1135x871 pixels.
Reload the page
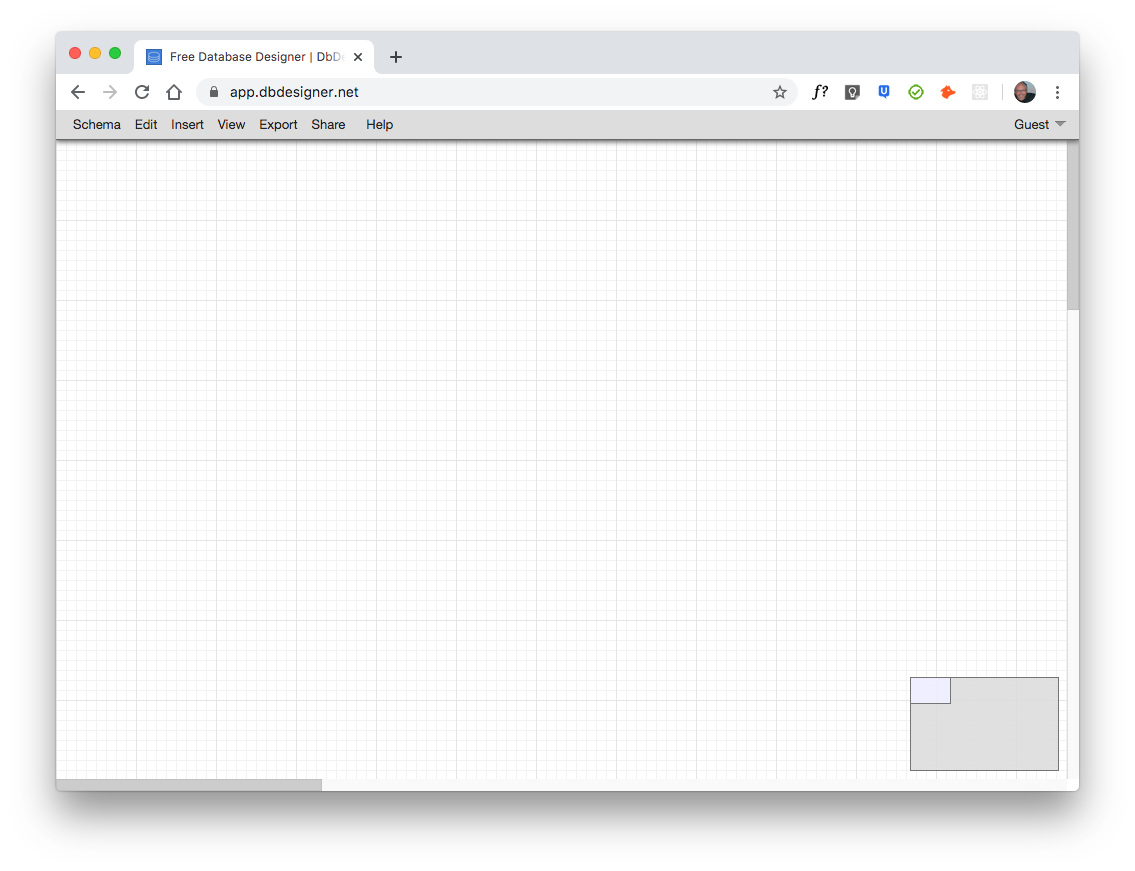pos(142,92)
